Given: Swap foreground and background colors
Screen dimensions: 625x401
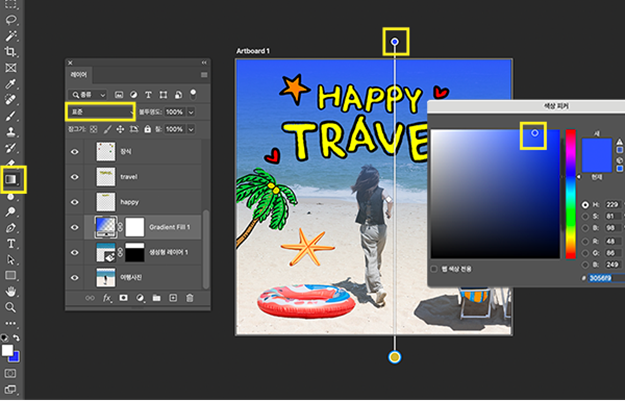Looking at the screenshot, I should (x=17, y=338).
